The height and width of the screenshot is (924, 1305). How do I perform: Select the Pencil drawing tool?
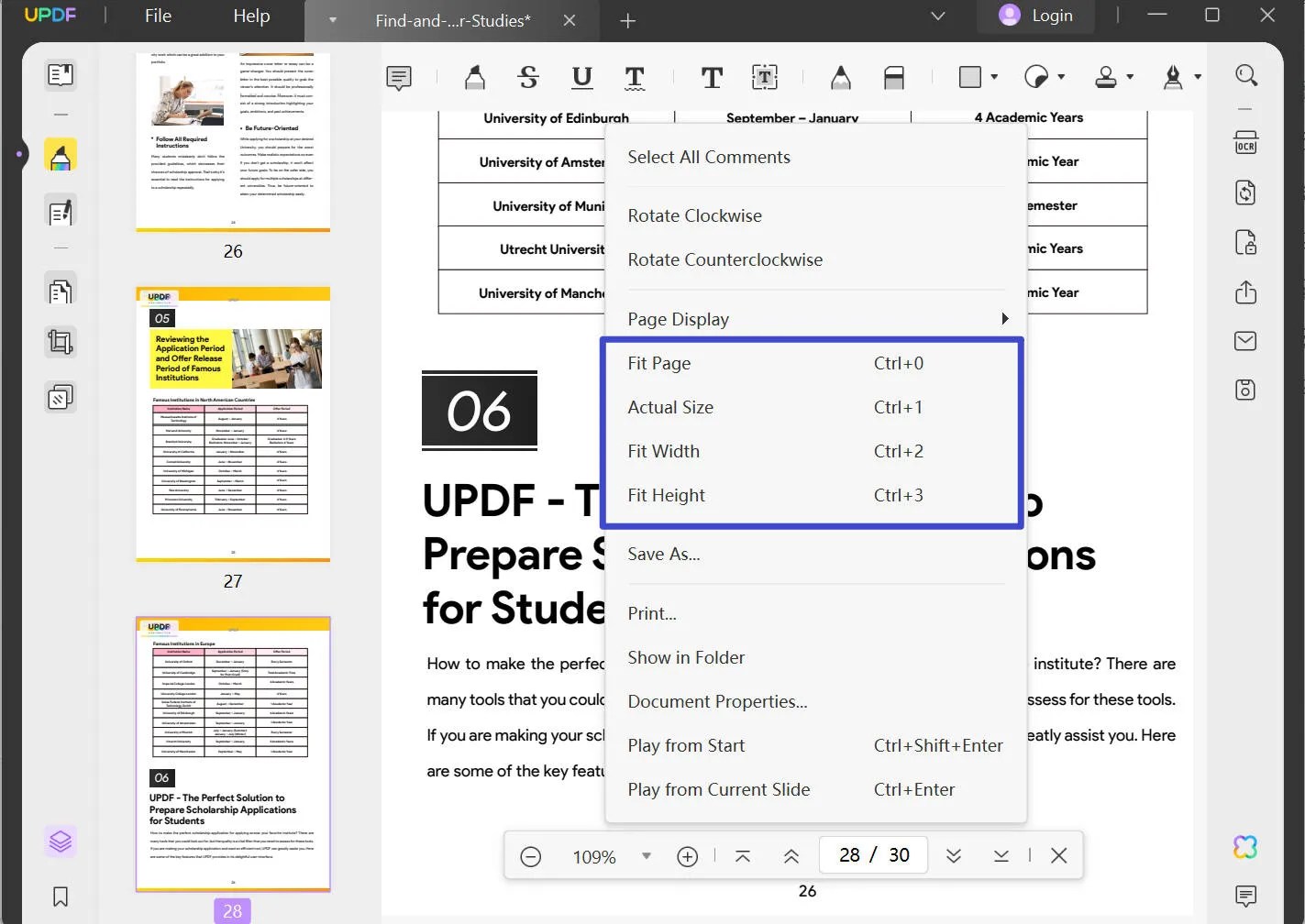point(840,77)
